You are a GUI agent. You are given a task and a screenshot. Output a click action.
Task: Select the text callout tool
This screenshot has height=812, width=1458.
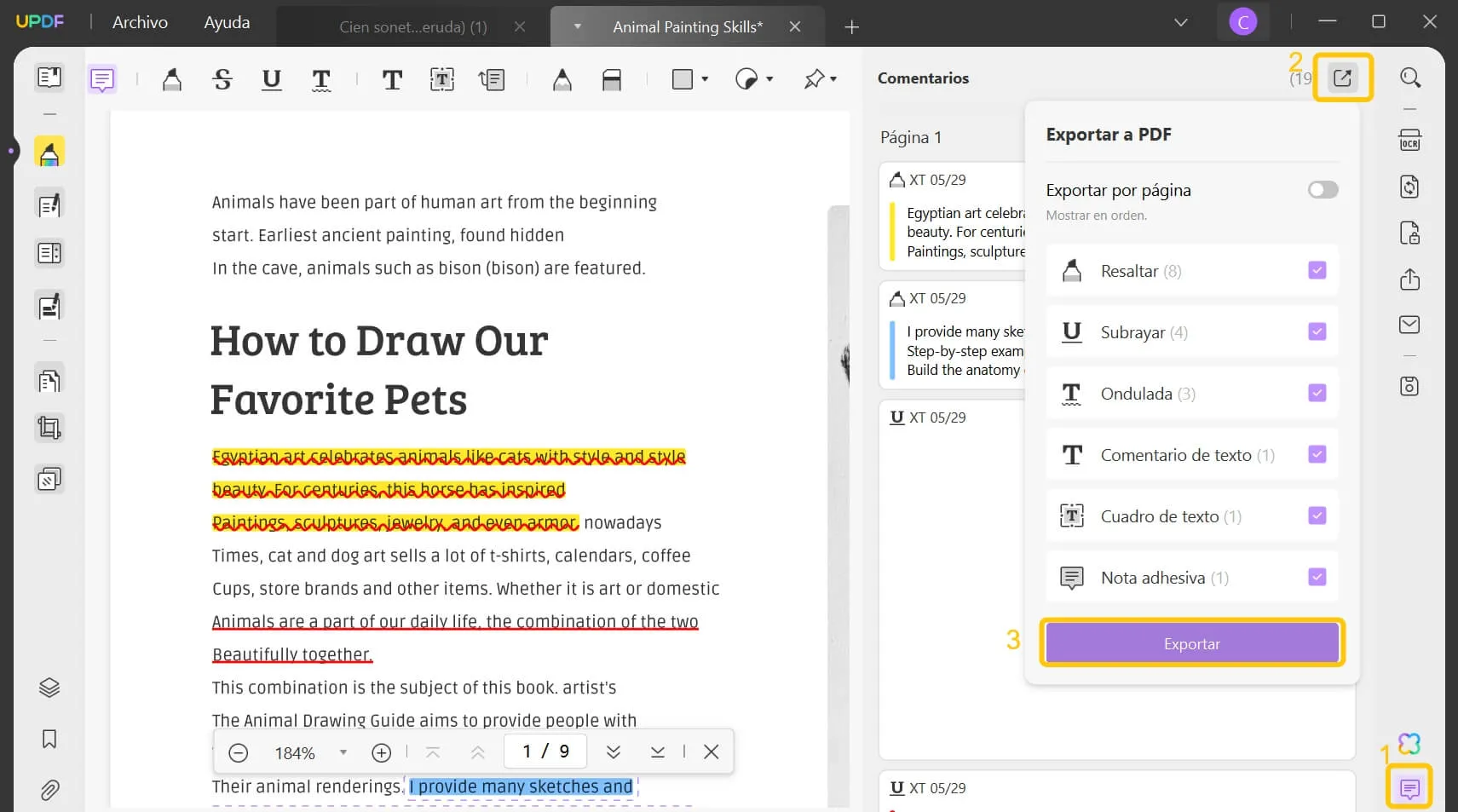(x=492, y=80)
